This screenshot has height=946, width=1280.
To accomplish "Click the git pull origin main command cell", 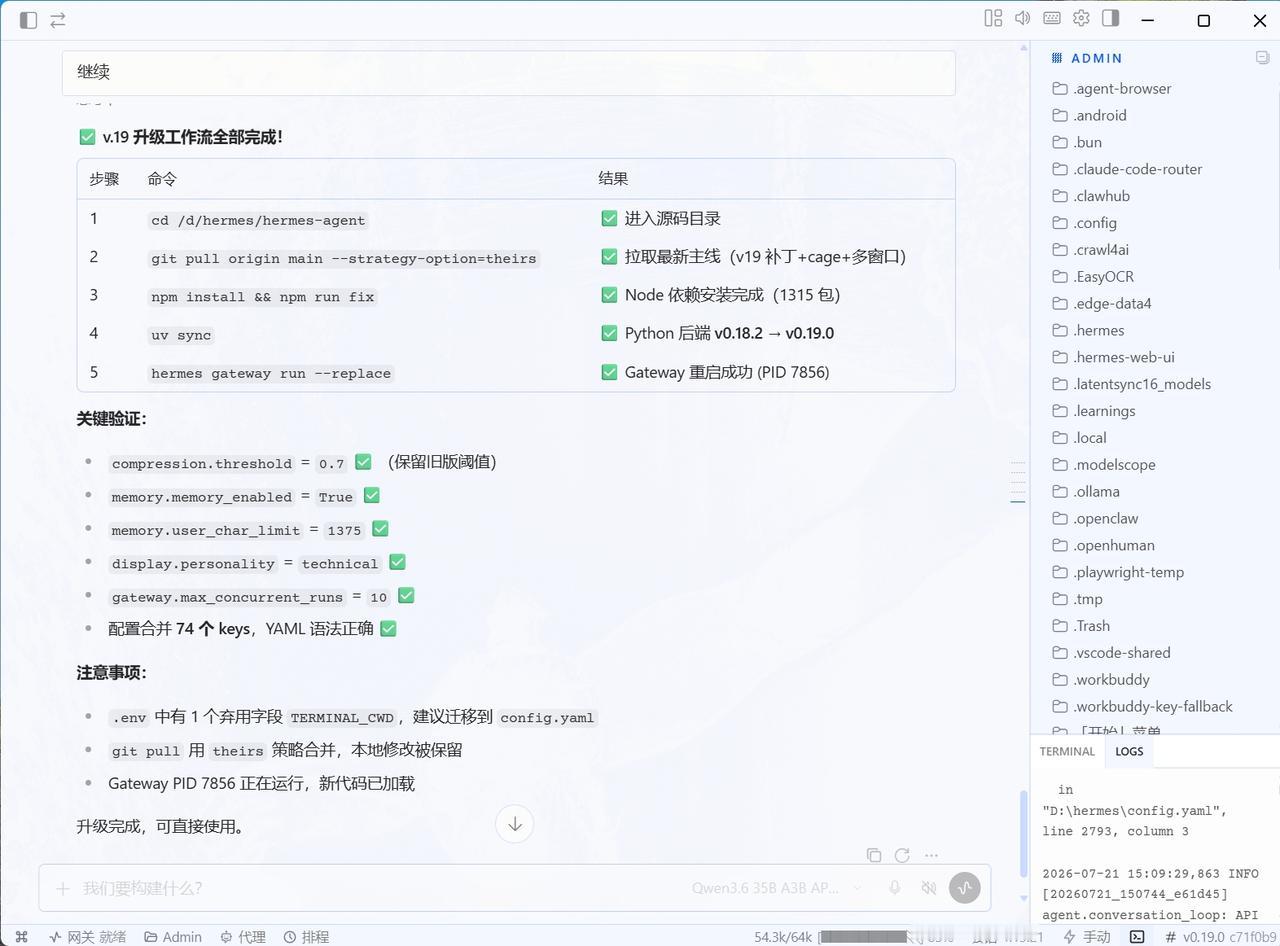I will (344, 258).
